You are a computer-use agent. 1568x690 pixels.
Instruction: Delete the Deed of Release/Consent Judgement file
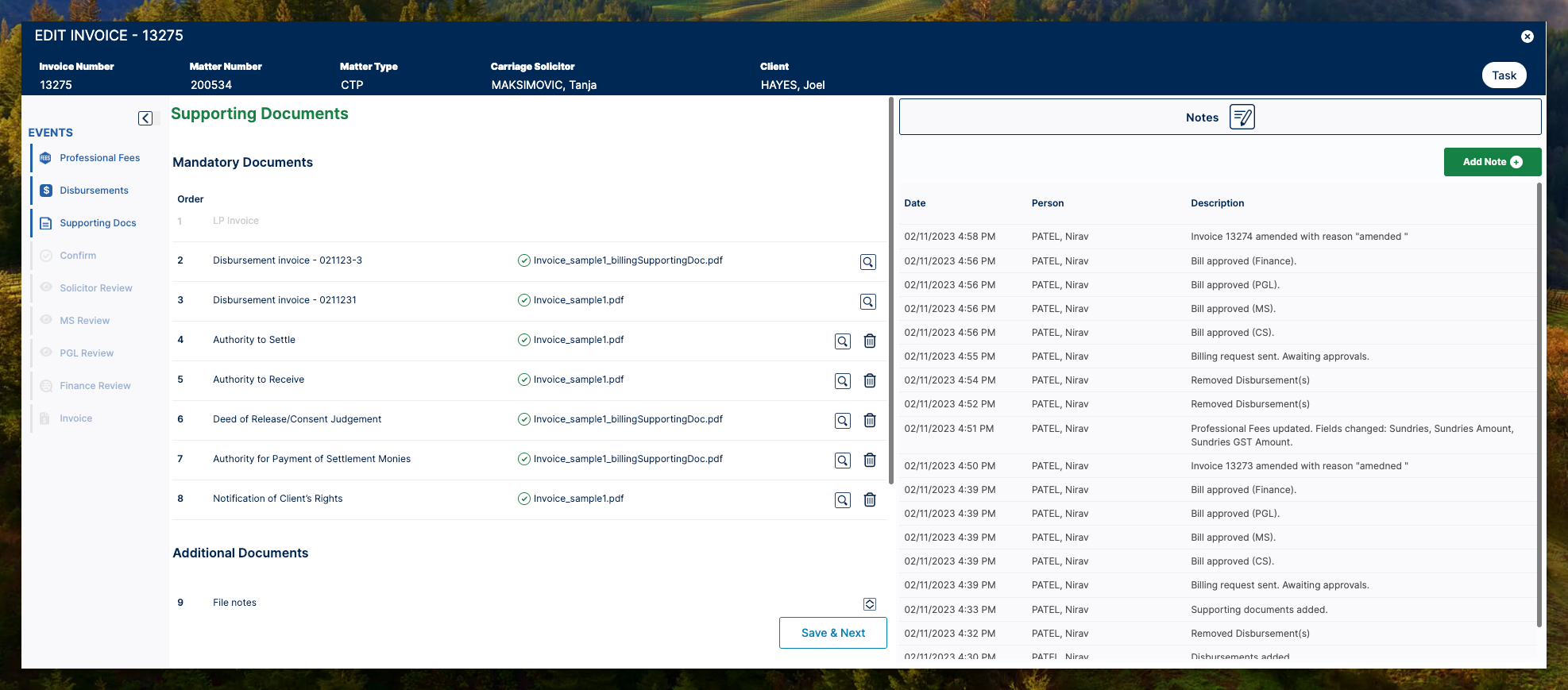870,420
